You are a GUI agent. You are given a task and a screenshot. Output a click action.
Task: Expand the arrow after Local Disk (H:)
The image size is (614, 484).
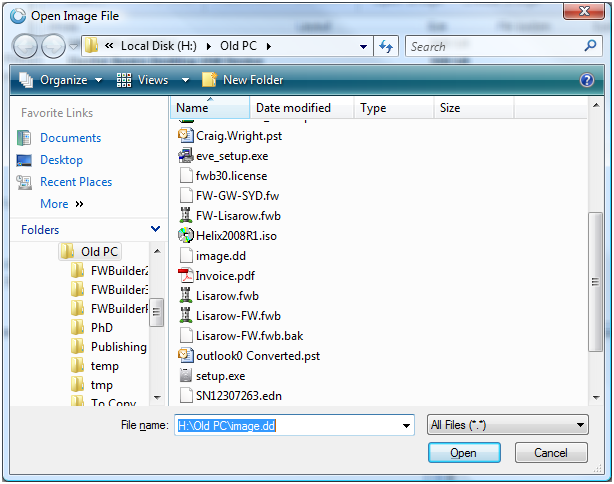[x=209, y=46]
